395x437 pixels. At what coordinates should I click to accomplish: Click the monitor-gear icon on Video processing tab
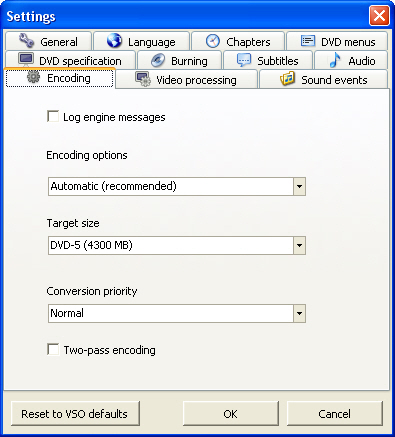pos(143,79)
